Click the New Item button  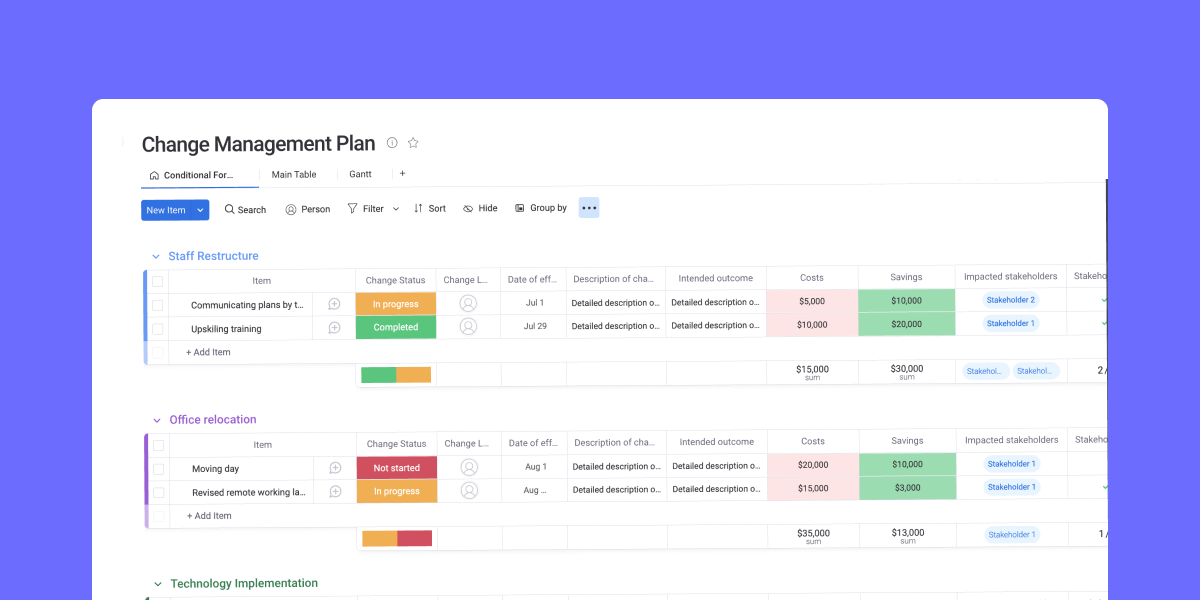pos(166,210)
